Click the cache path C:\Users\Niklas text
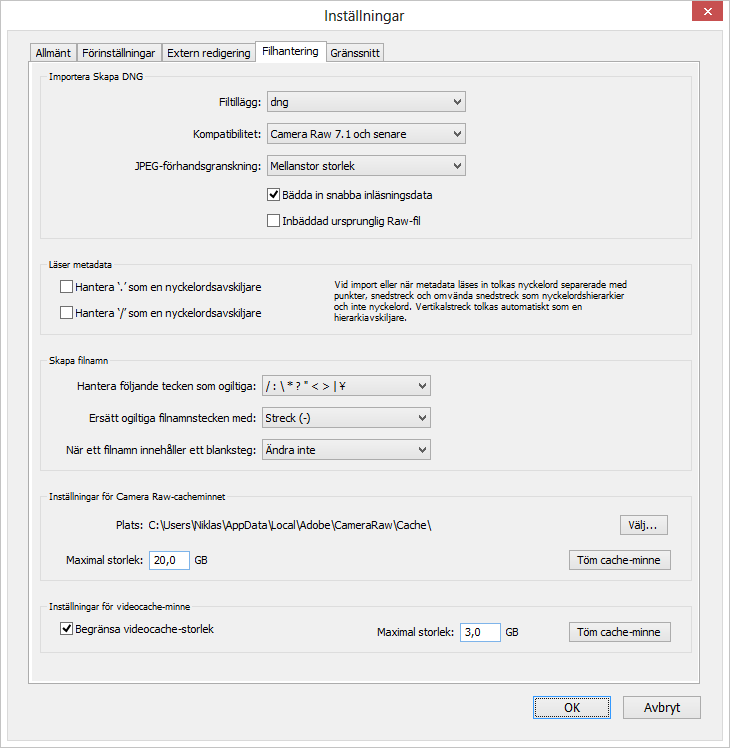The image size is (730, 748). (290, 525)
